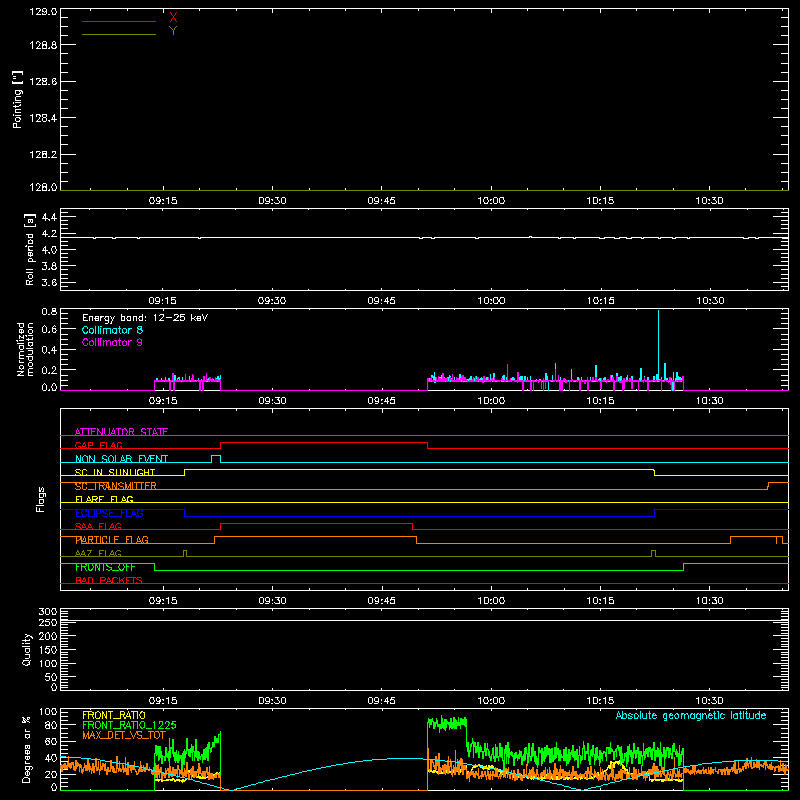Click the '150' quality tick label
The height and width of the screenshot is (800, 800).
(48, 650)
